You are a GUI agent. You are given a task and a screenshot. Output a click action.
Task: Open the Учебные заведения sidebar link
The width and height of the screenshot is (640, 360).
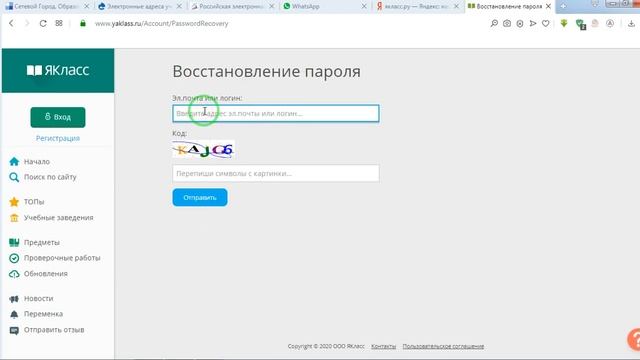[58, 218]
